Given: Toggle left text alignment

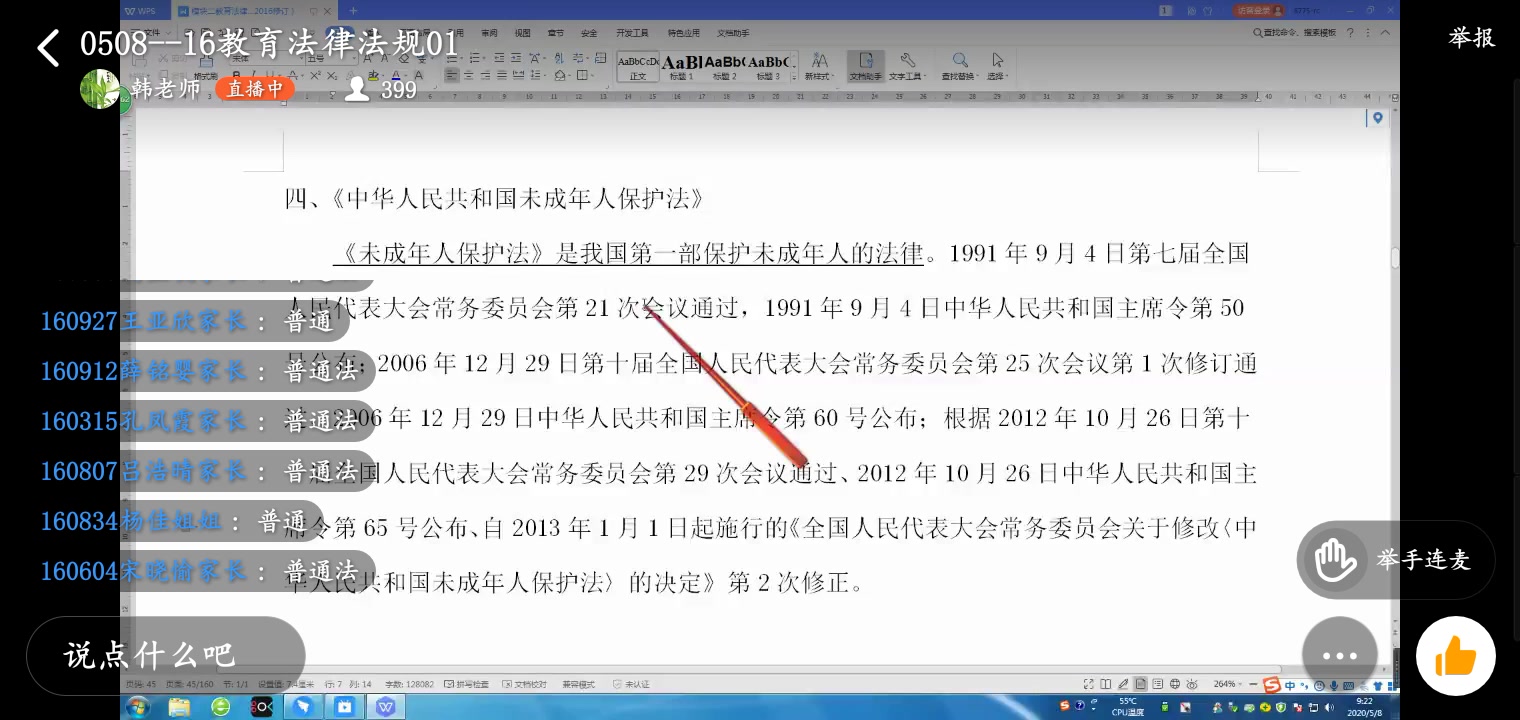Looking at the screenshot, I should (452, 75).
